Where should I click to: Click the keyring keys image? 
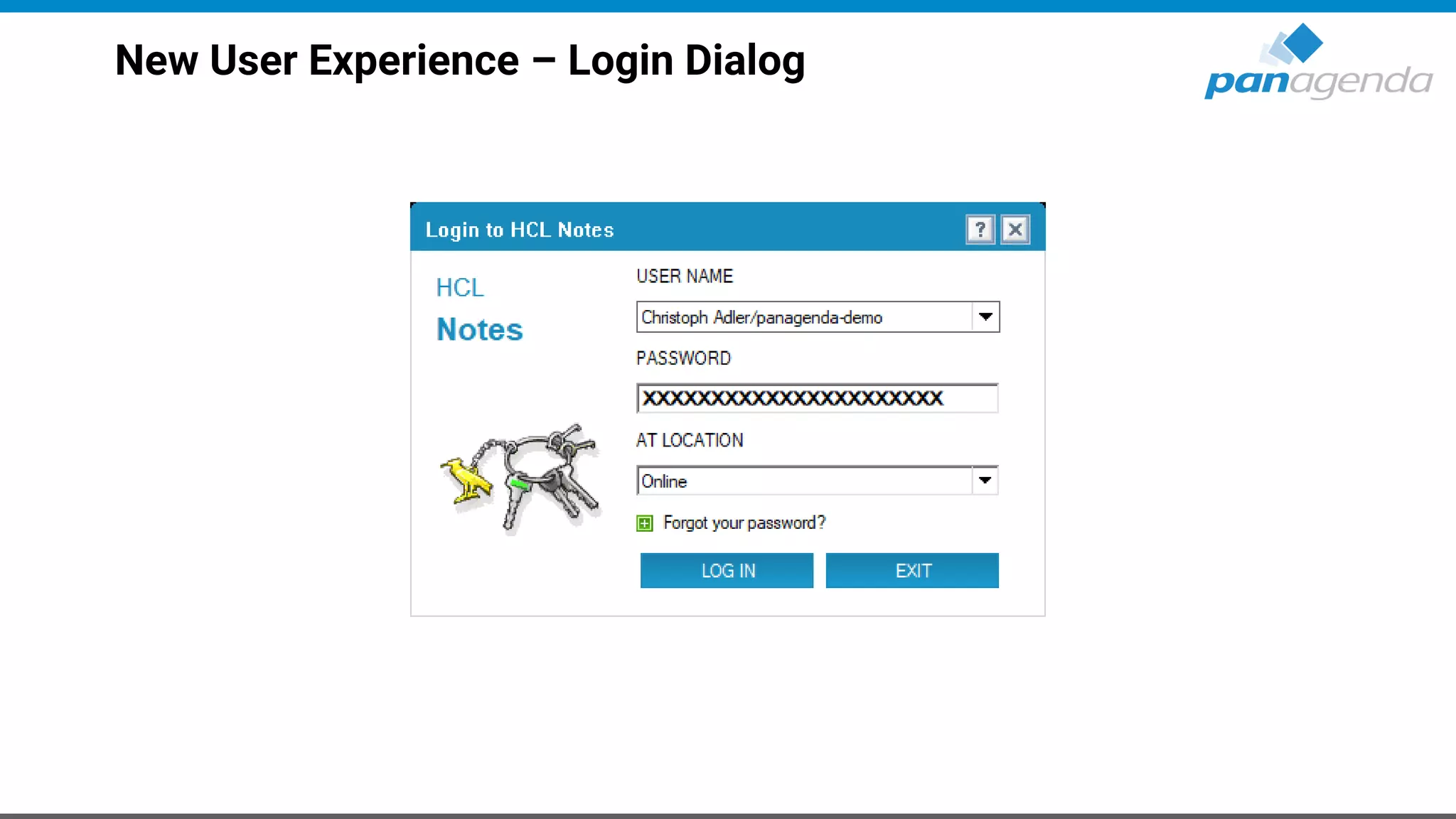pyautogui.click(x=520, y=478)
